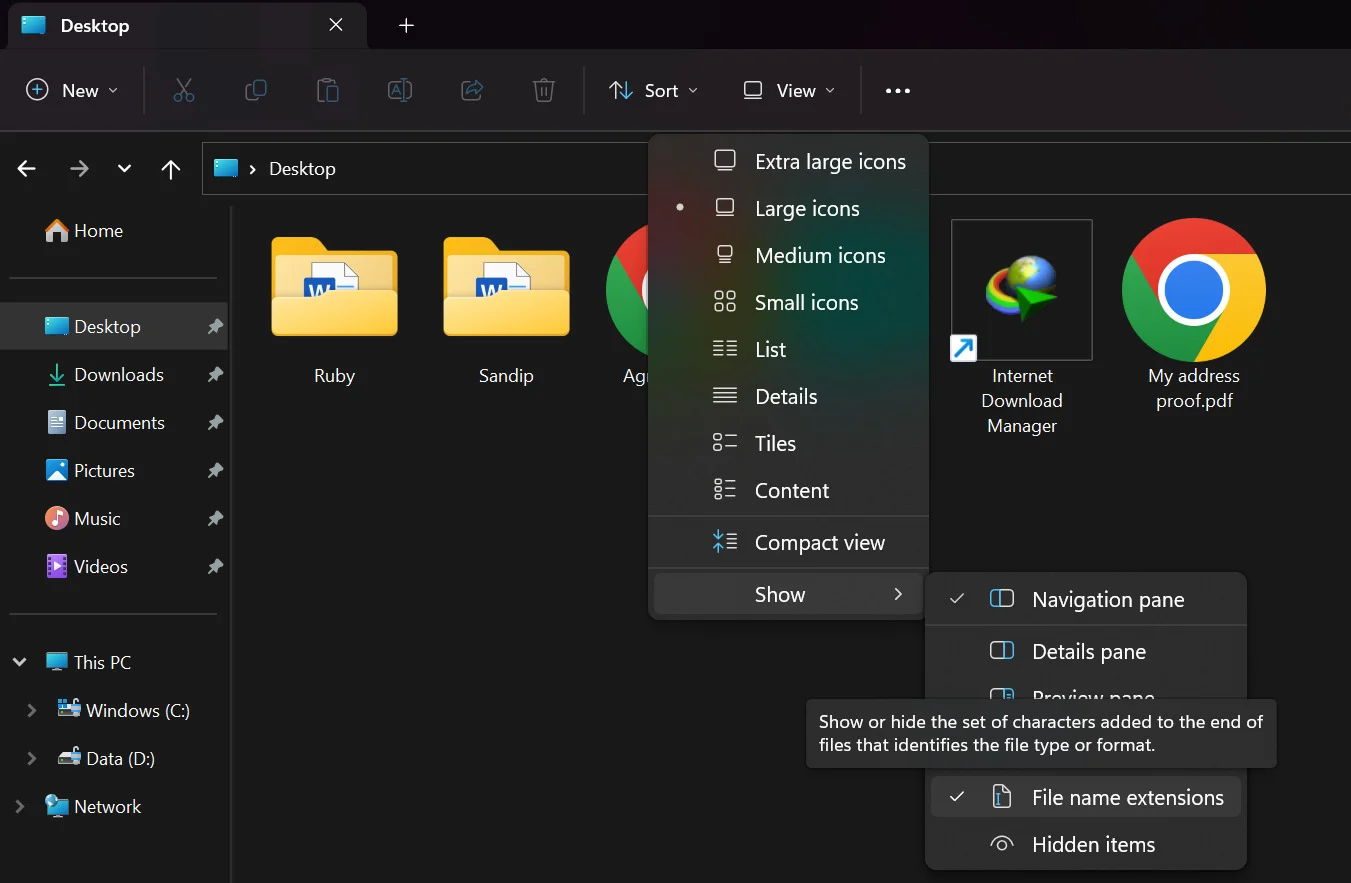The height and width of the screenshot is (883, 1351).
Task: Select Network in the sidebar
Action: click(x=93, y=807)
